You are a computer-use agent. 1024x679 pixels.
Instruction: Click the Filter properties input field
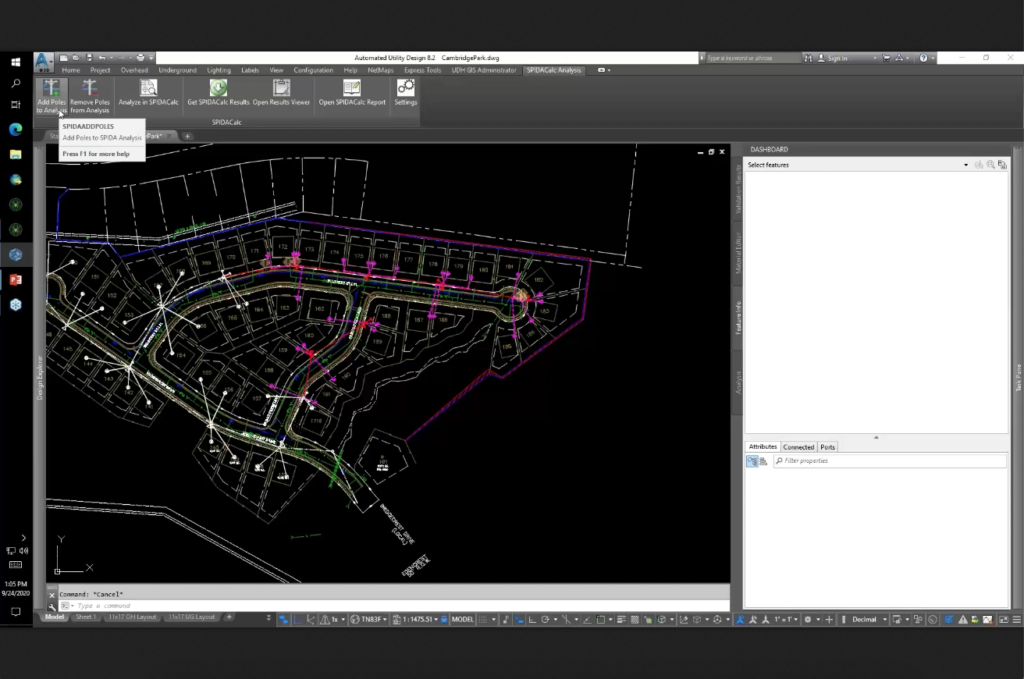coord(890,461)
